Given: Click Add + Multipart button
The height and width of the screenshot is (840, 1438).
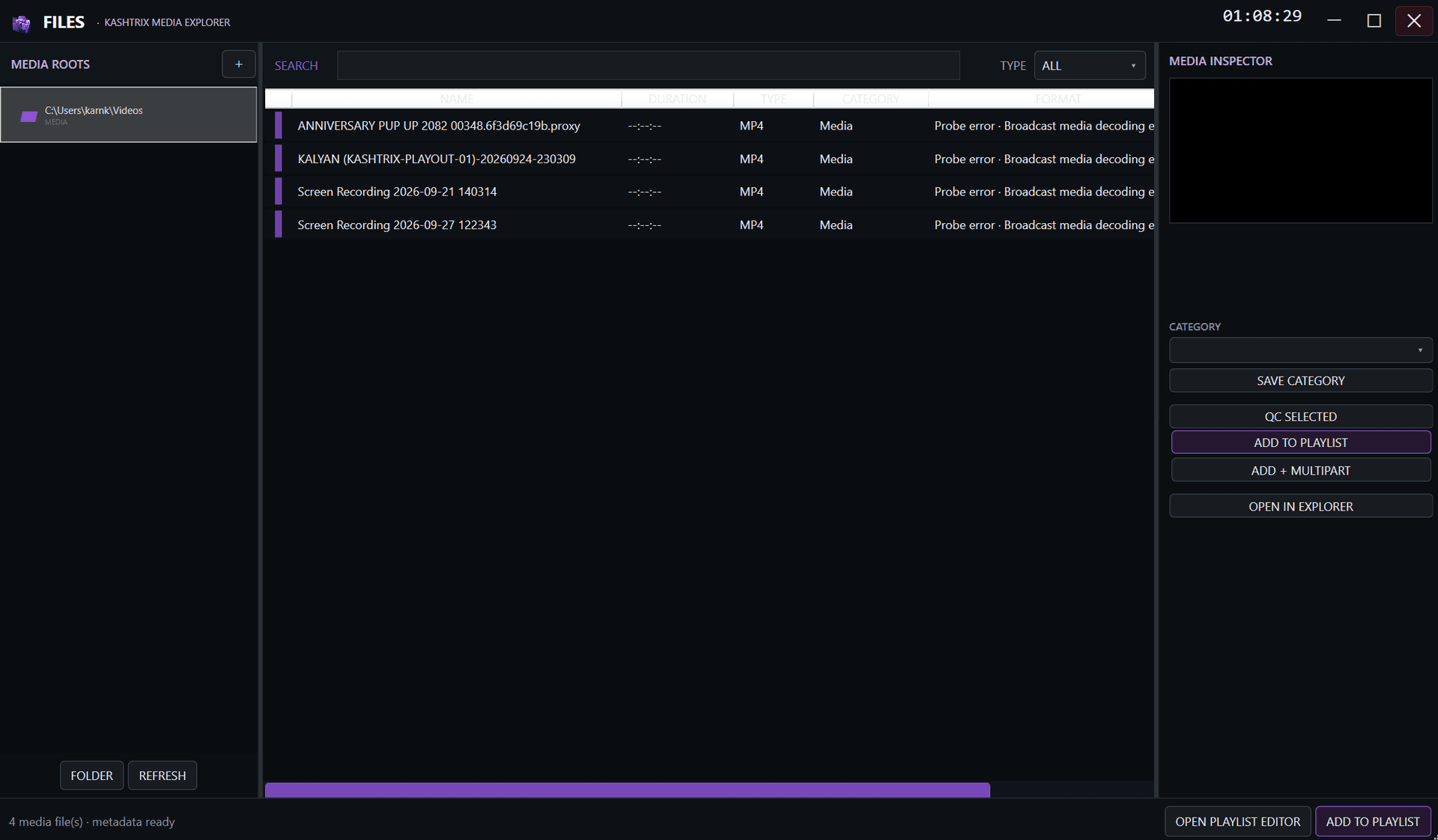Looking at the screenshot, I should click(x=1300, y=470).
